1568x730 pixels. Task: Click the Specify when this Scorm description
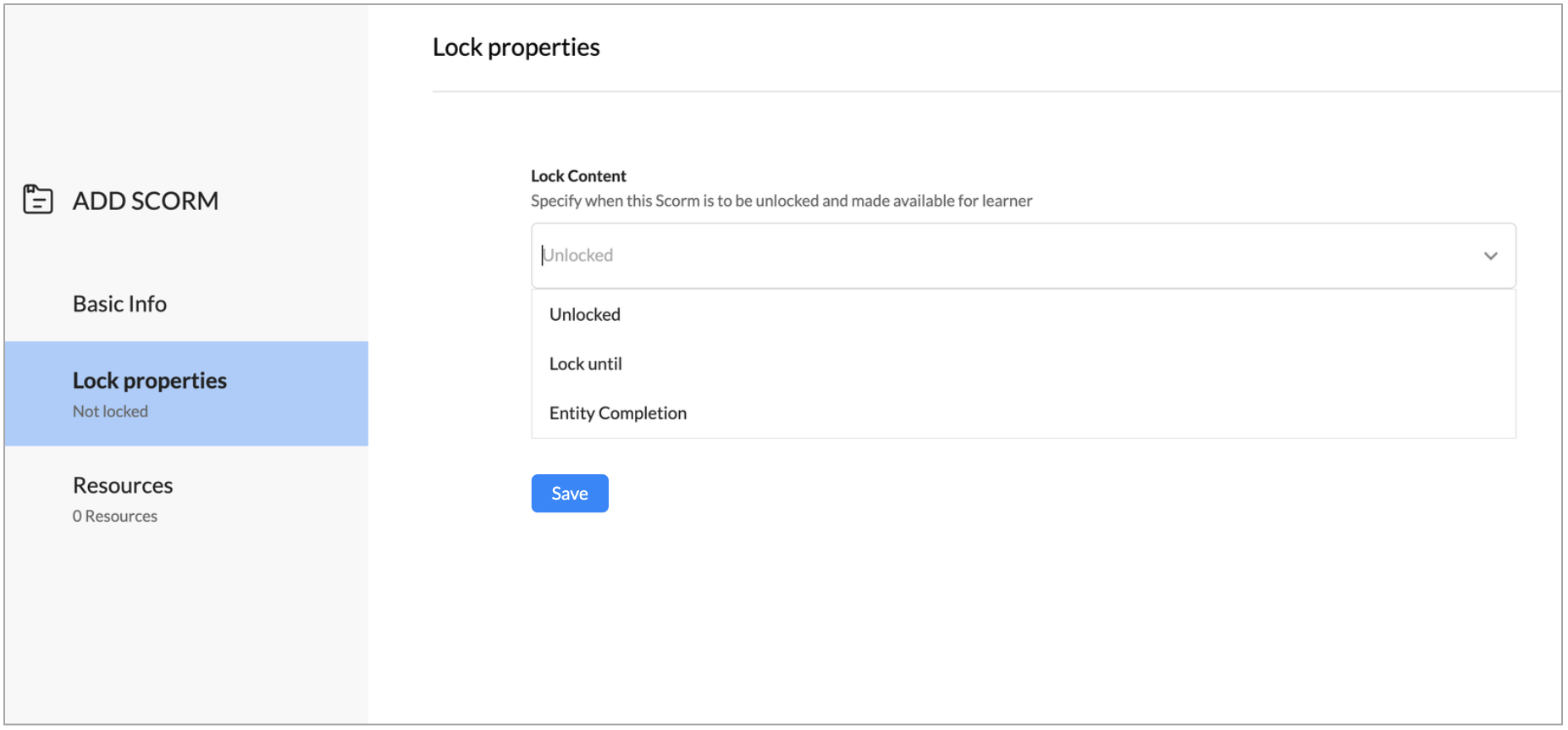[x=781, y=201]
